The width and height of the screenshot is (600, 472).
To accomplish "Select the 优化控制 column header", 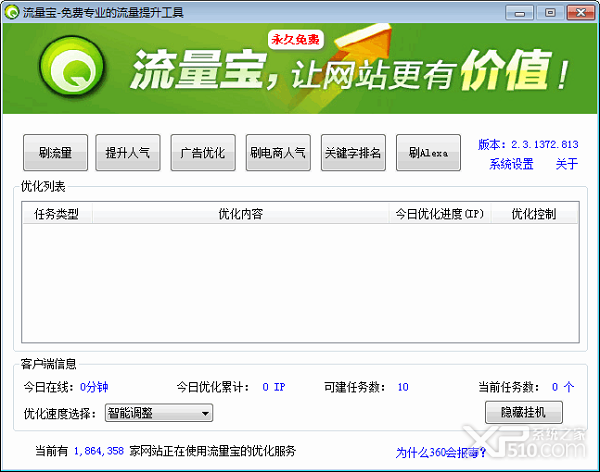I will [x=534, y=213].
